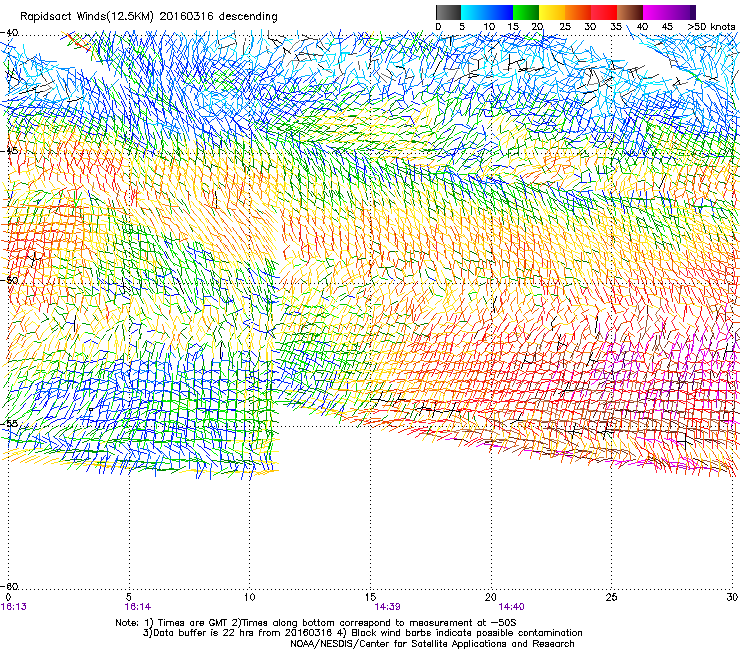Click the word 'descending' in the title

pos(248,16)
